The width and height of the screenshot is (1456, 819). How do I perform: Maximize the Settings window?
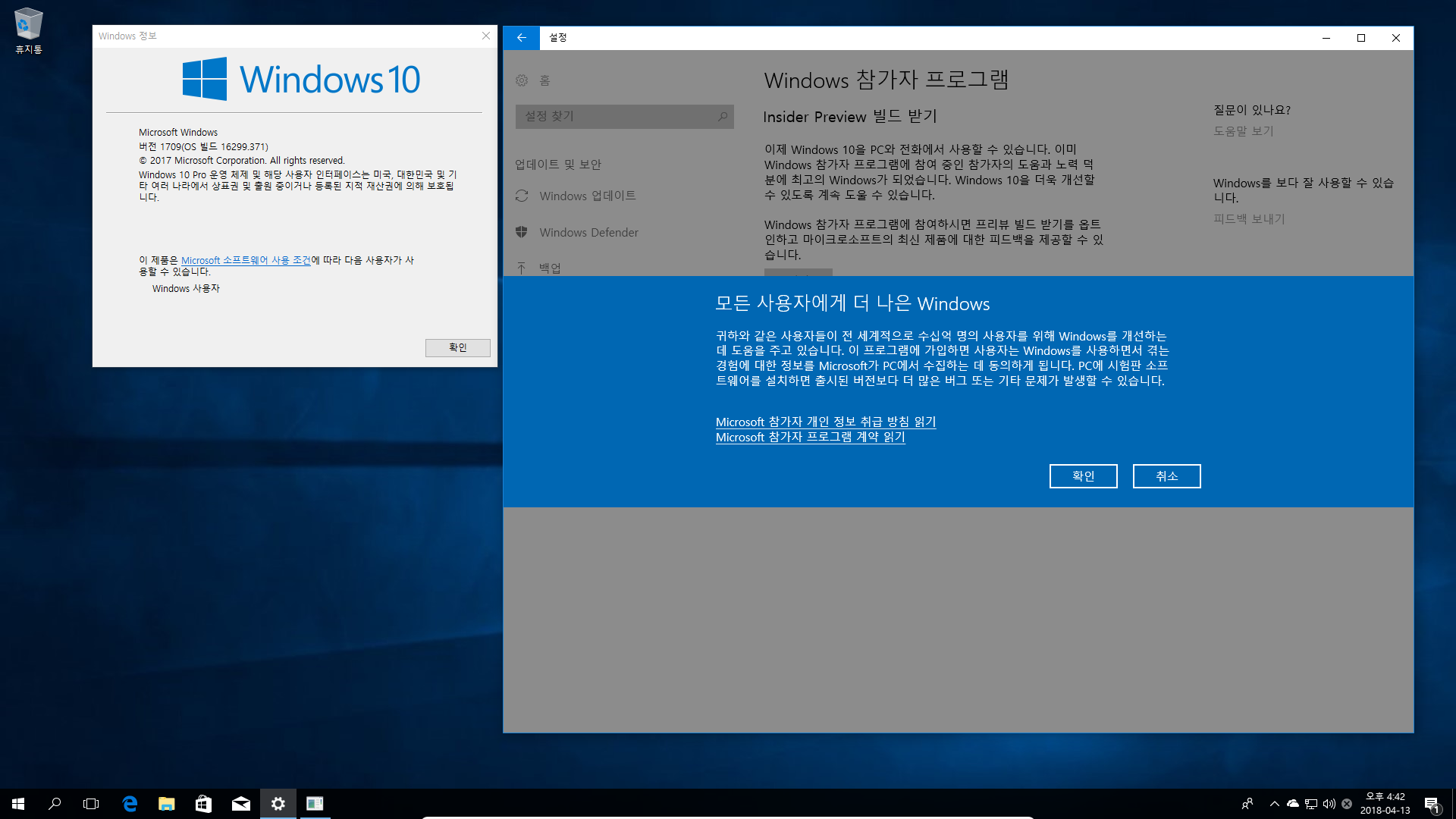(x=1361, y=38)
